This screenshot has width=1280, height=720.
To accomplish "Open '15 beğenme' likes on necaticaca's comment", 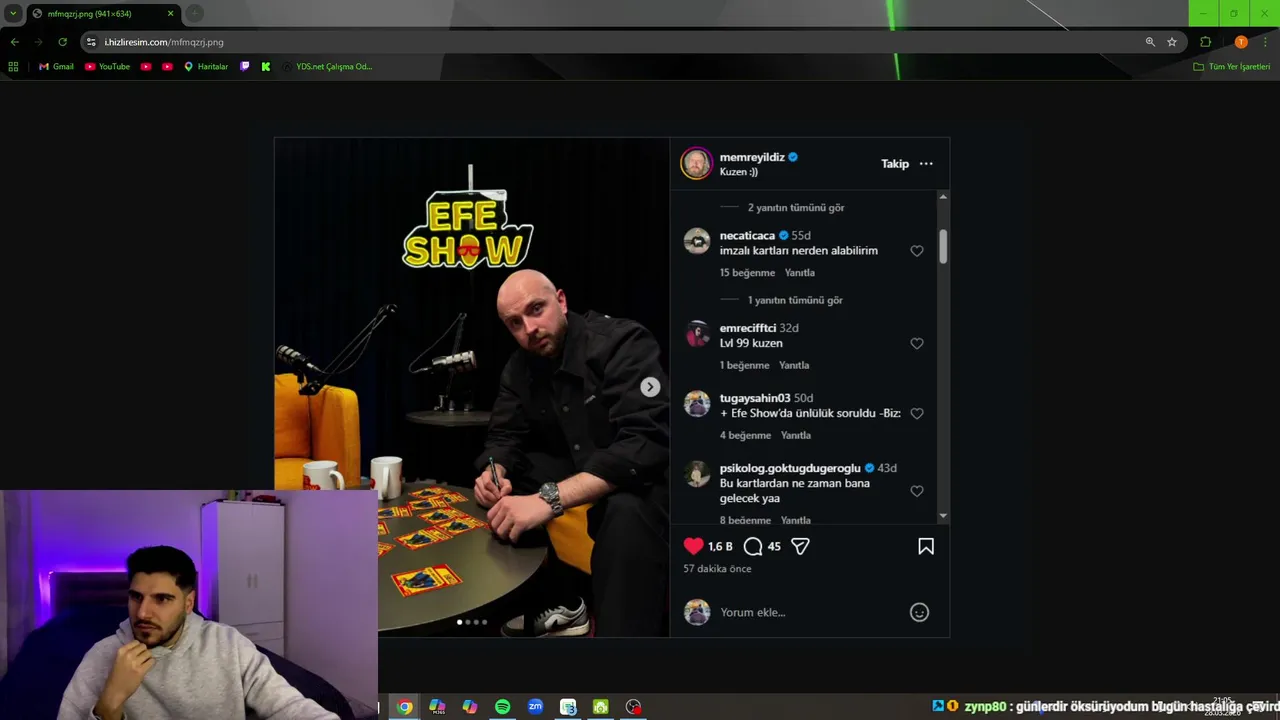I will tap(747, 273).
